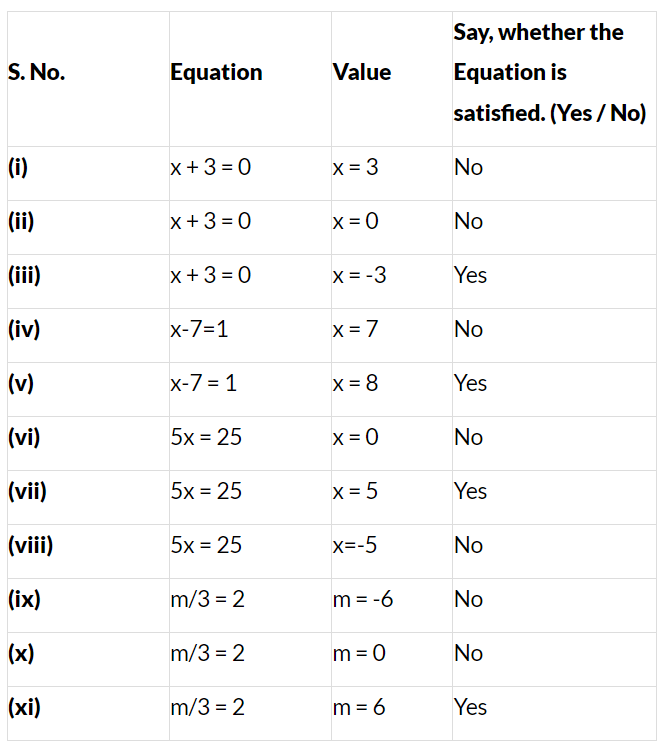Click the 'x = -3' value cell
Viewport: 666px width, 751px height.
tap(360, 275)
